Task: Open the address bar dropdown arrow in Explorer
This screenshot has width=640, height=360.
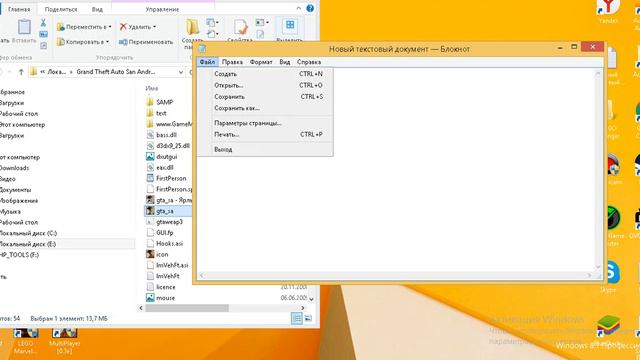Action: point(180,72)
